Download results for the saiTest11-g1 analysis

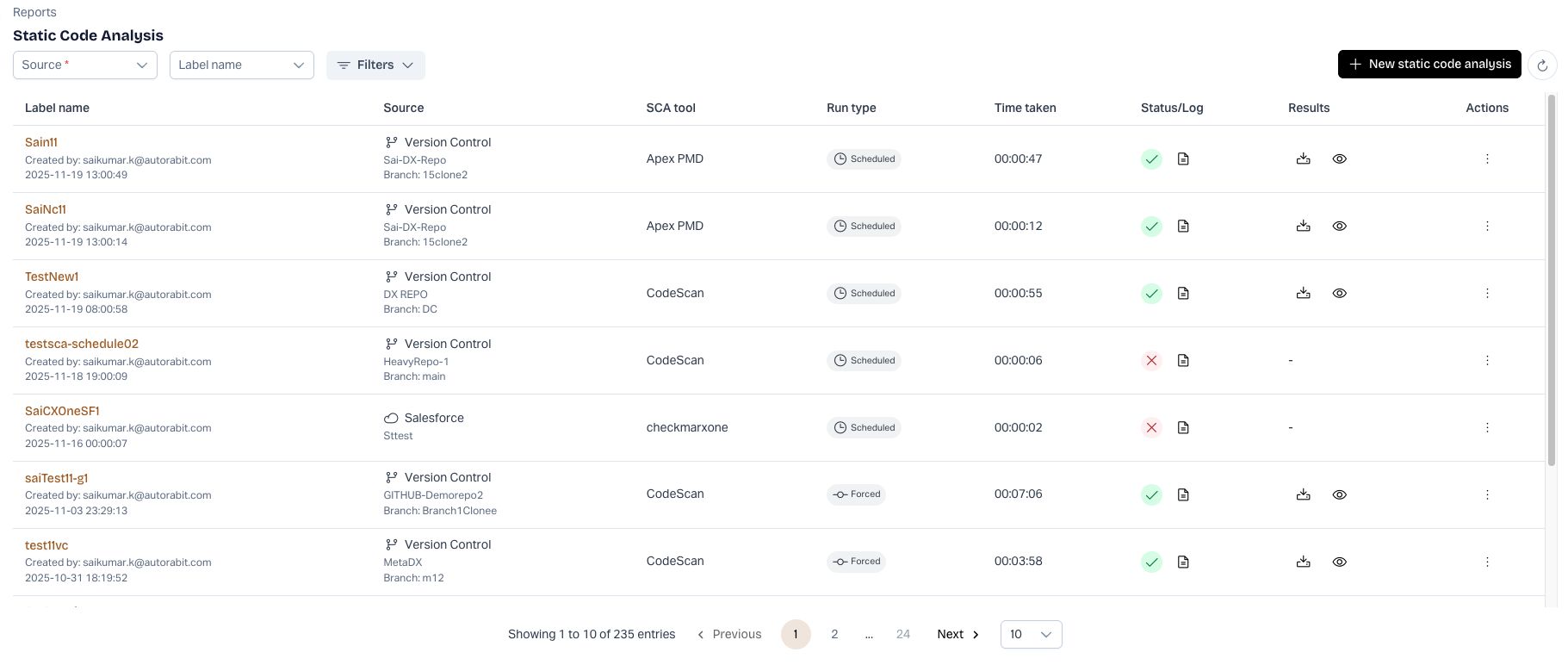[1303, 495]
